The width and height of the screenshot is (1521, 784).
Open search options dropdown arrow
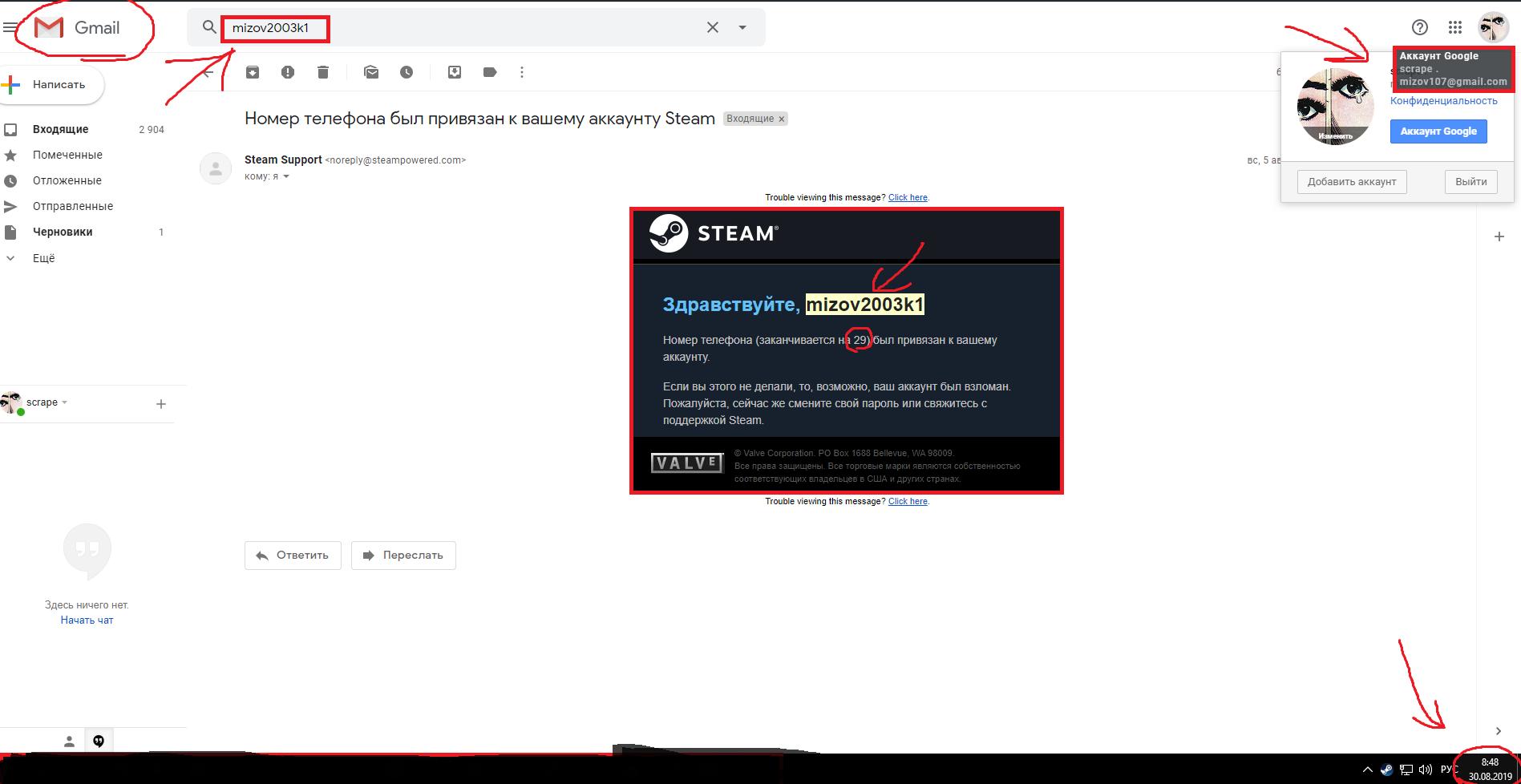(742, 28)
